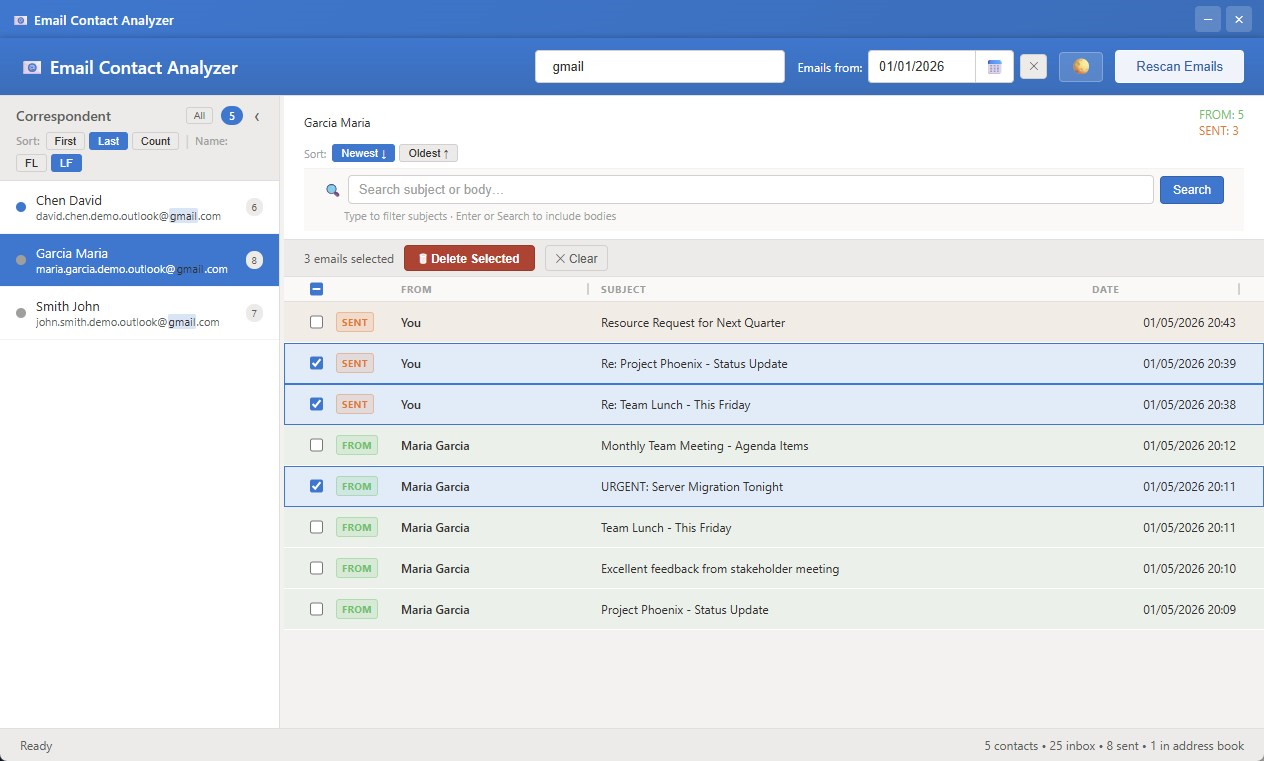Screen dimensions: 1264x761
Task: Click the Search subject or body field
Action: pos(750,190)
